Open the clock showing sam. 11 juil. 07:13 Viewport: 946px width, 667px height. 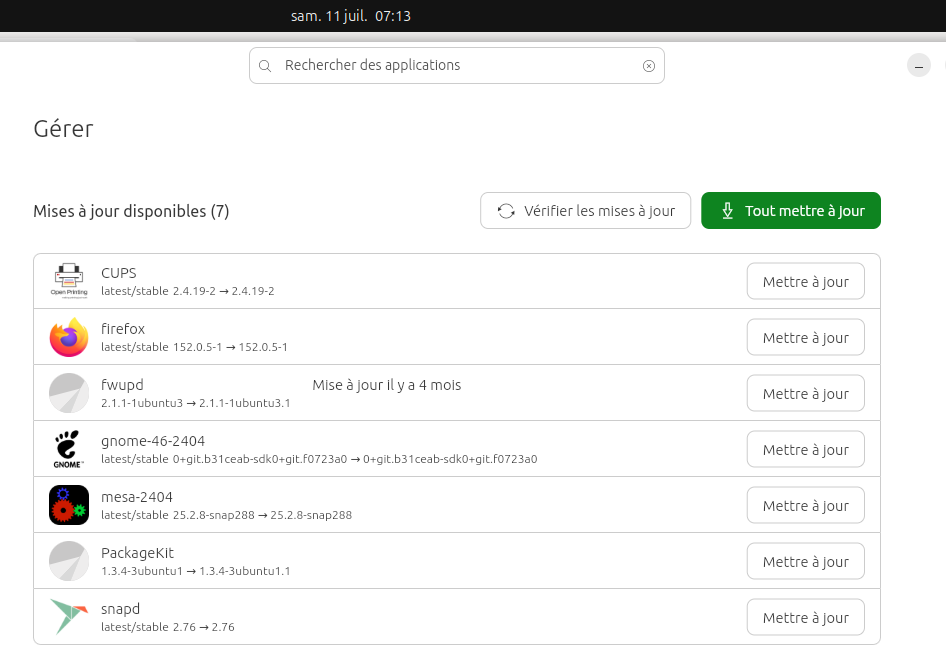(x=351, y=16)
